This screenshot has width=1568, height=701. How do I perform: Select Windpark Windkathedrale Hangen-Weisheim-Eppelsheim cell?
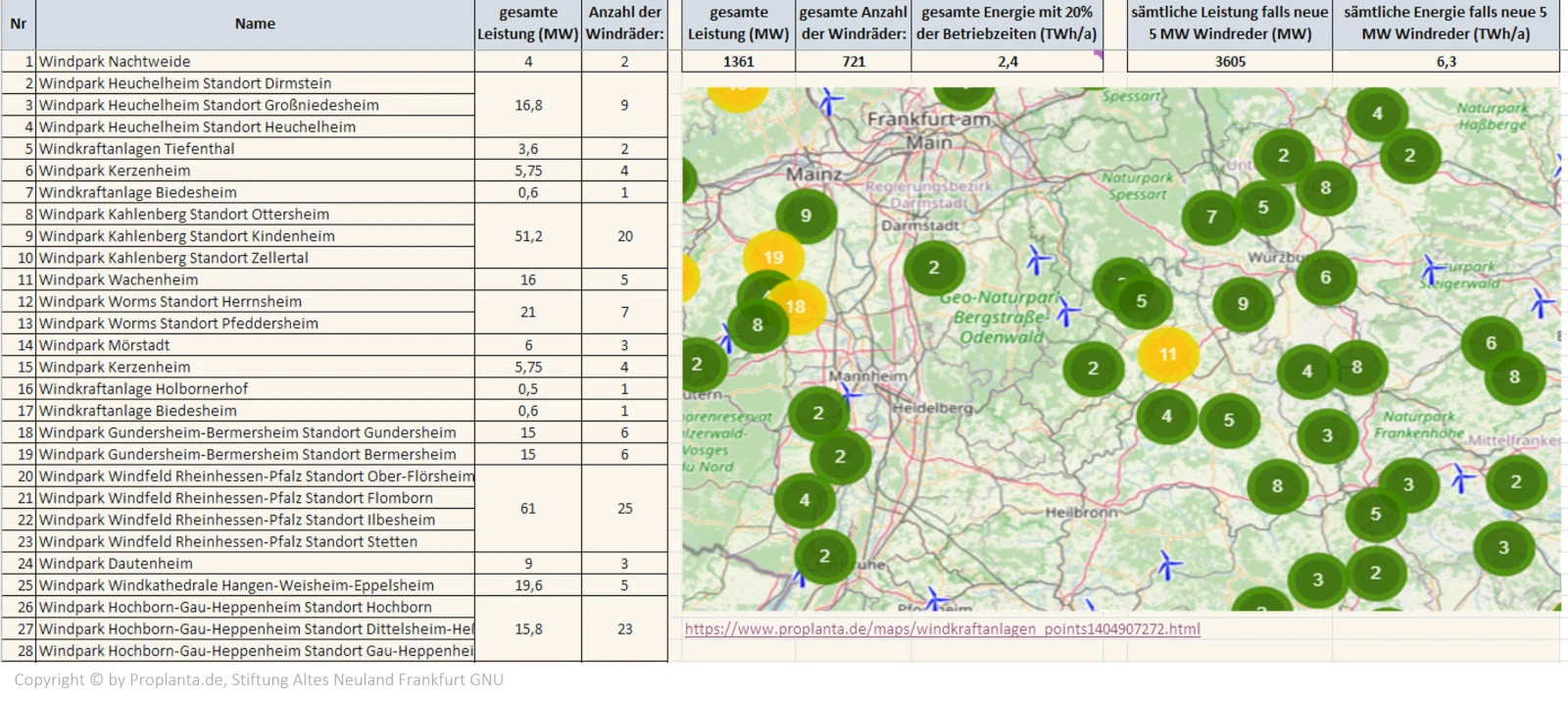pos(255,585)
